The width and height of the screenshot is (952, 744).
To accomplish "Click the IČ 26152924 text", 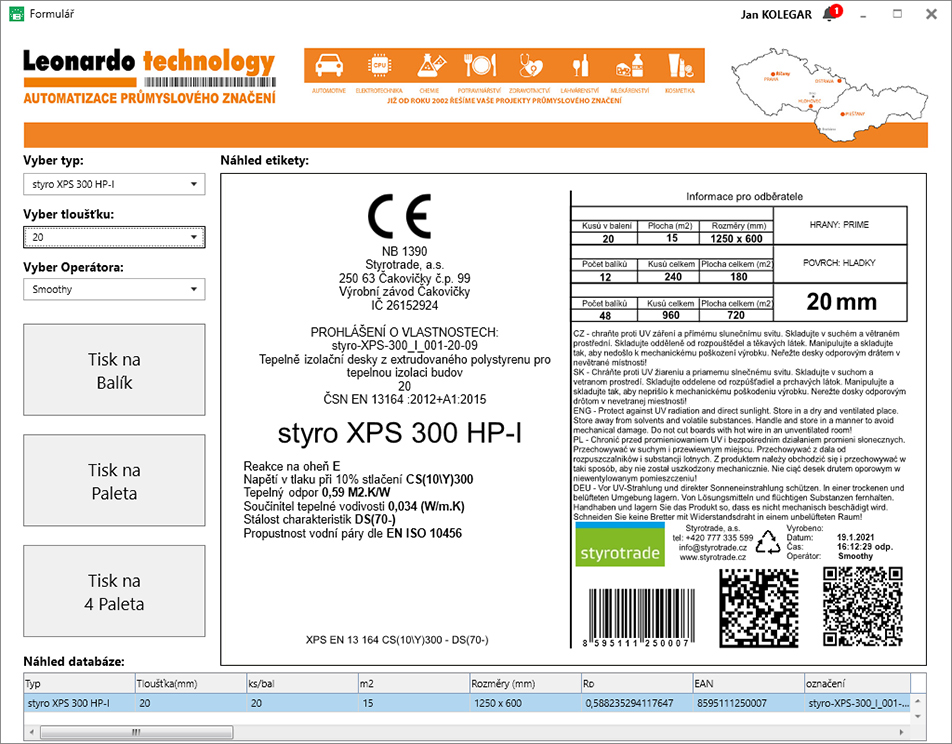I will tap(404, 305).
